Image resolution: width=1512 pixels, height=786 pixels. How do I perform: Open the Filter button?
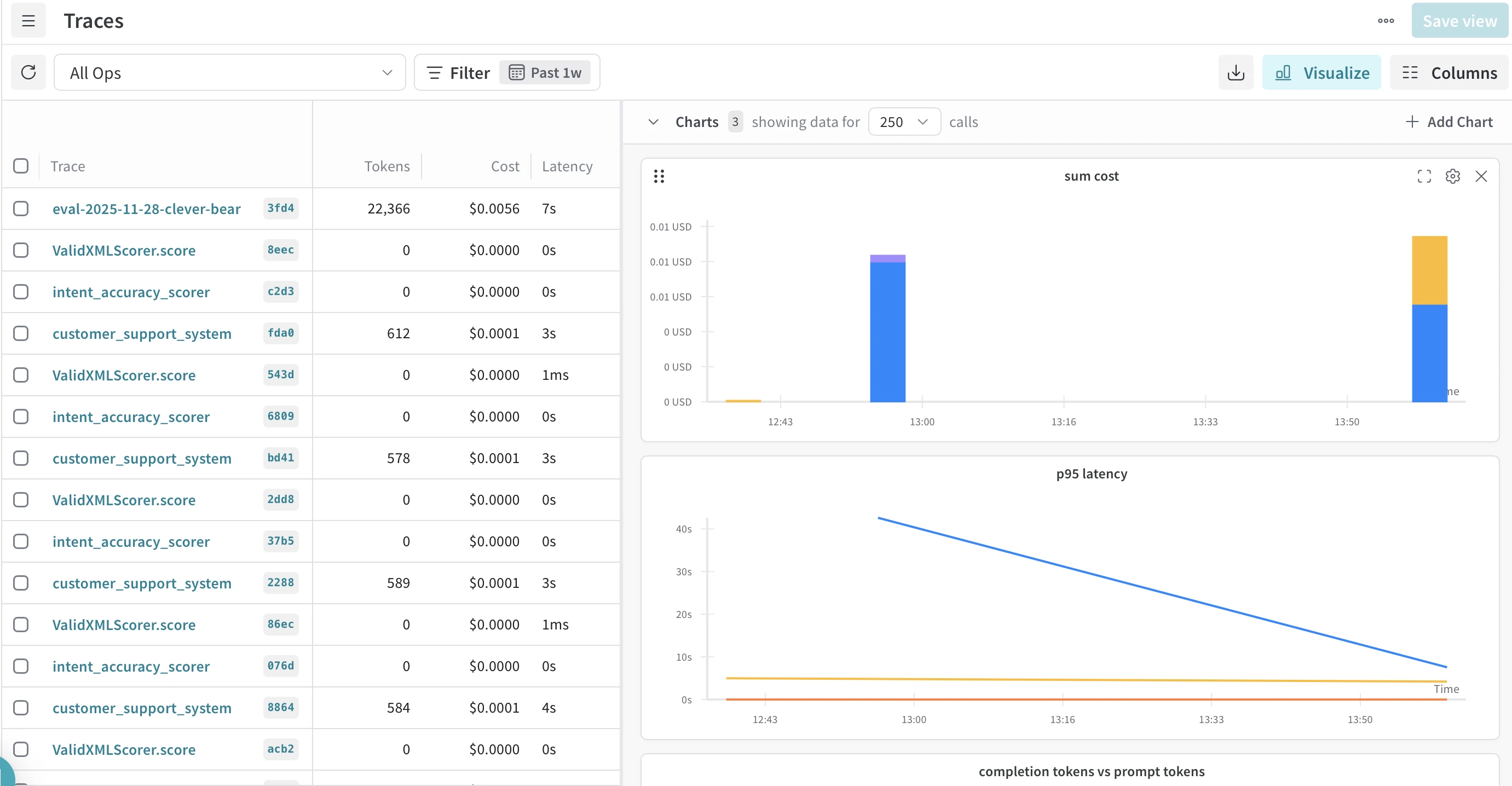tap(458, 73)
